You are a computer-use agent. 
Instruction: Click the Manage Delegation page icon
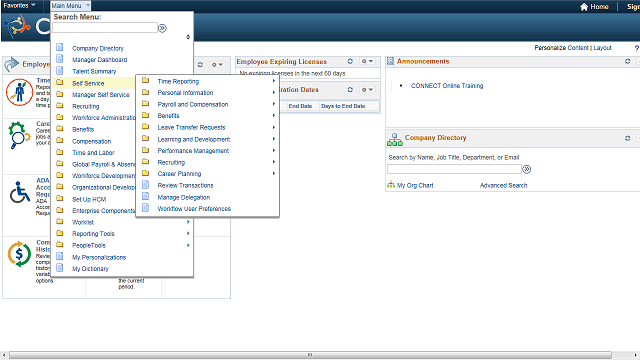coord(145,196)
